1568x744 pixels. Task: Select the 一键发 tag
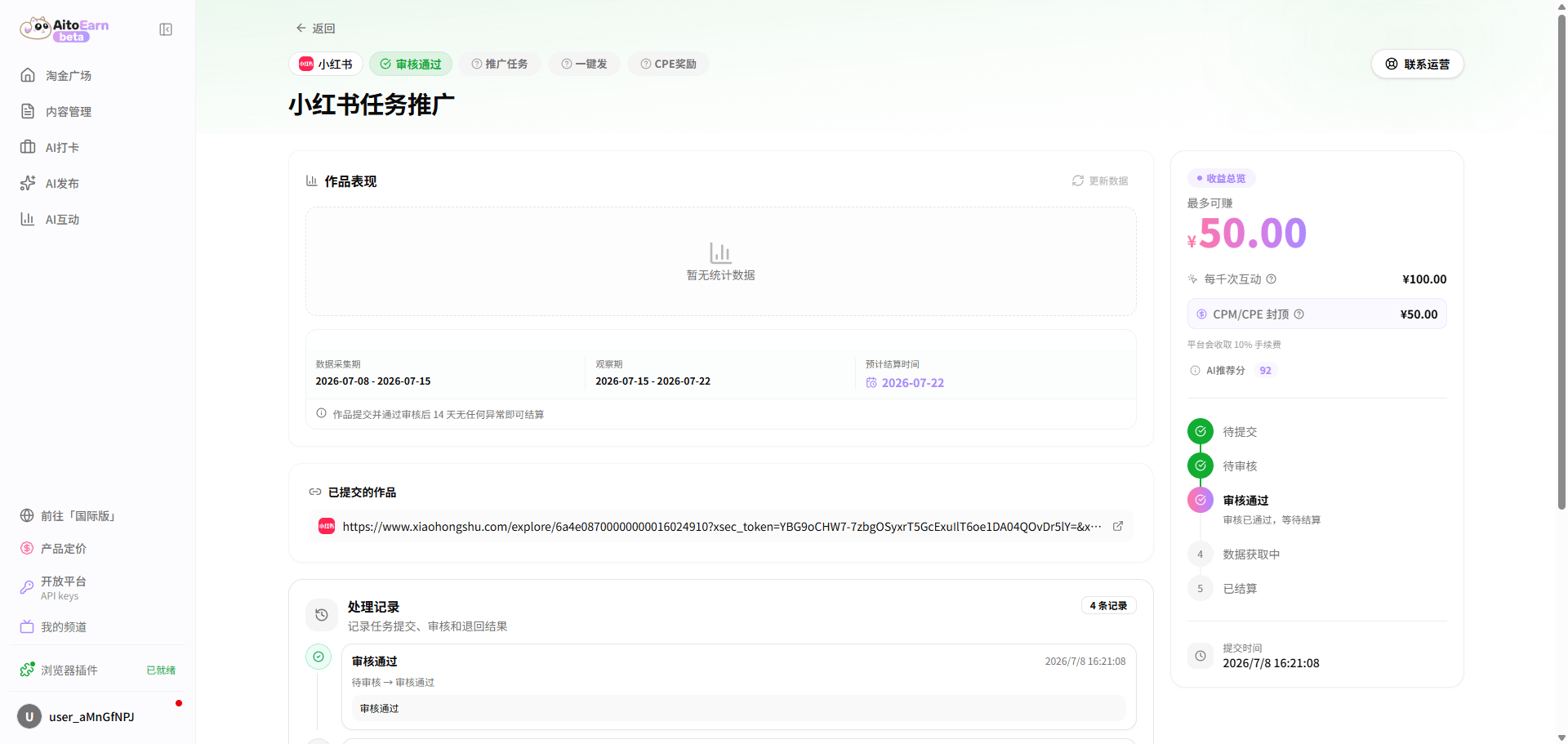584,64
